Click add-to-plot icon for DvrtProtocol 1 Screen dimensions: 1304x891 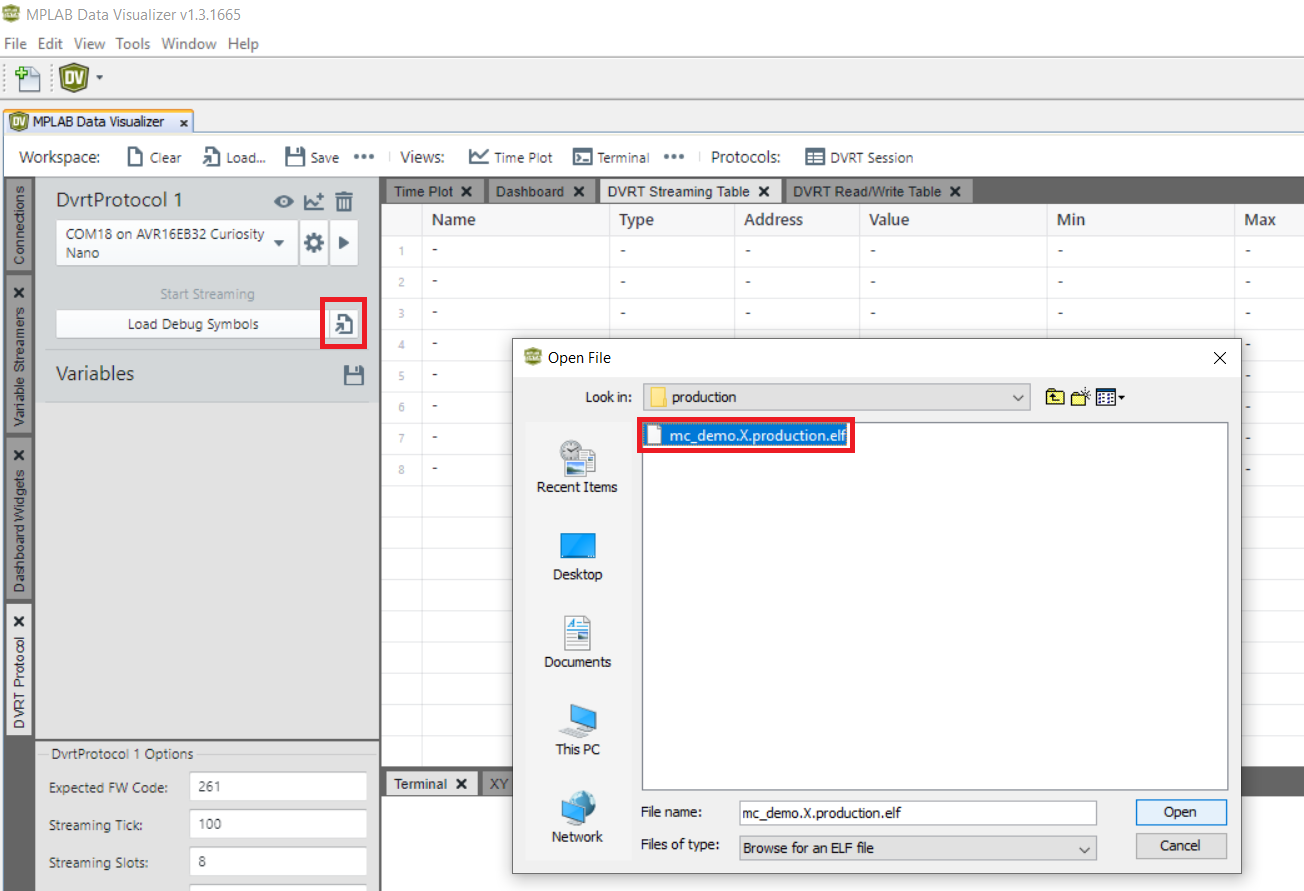(x=314, y=202)
